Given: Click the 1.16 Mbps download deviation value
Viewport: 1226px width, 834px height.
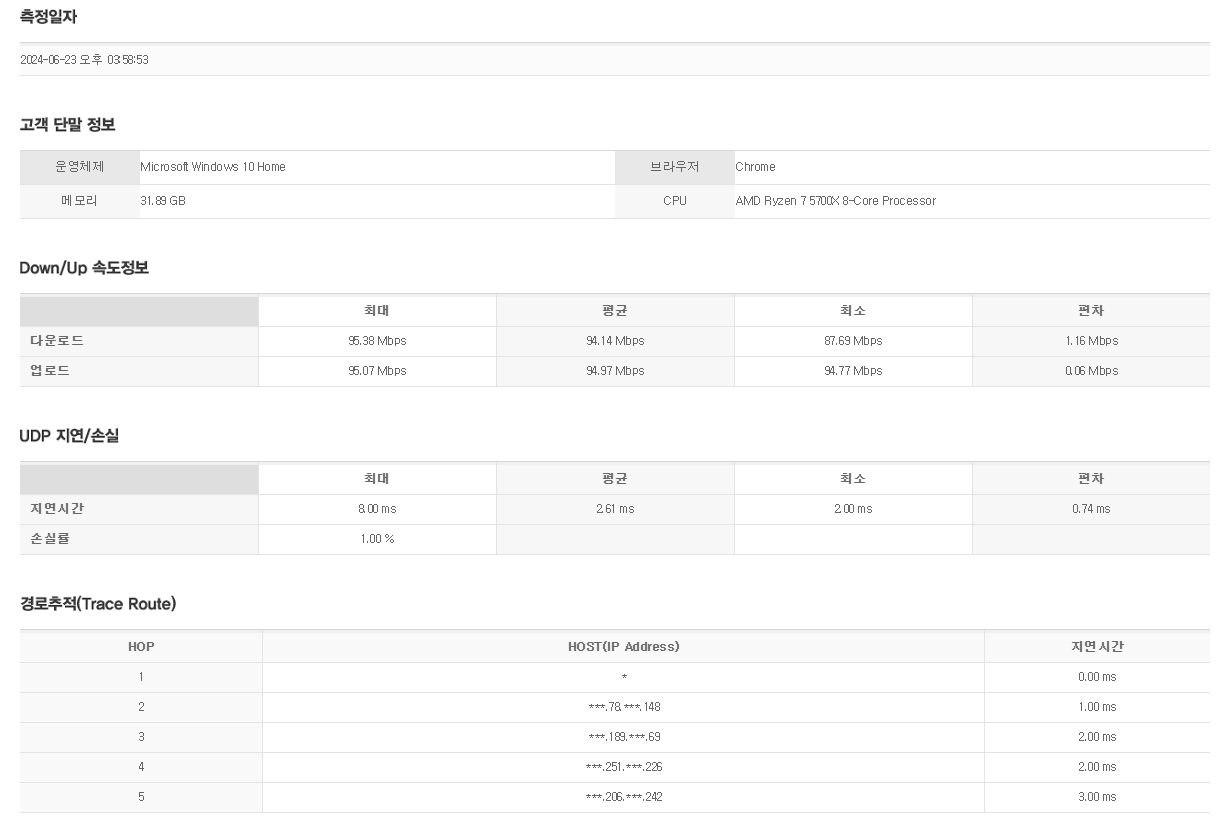Looking at the screenshot, I should click(1091, 341).
